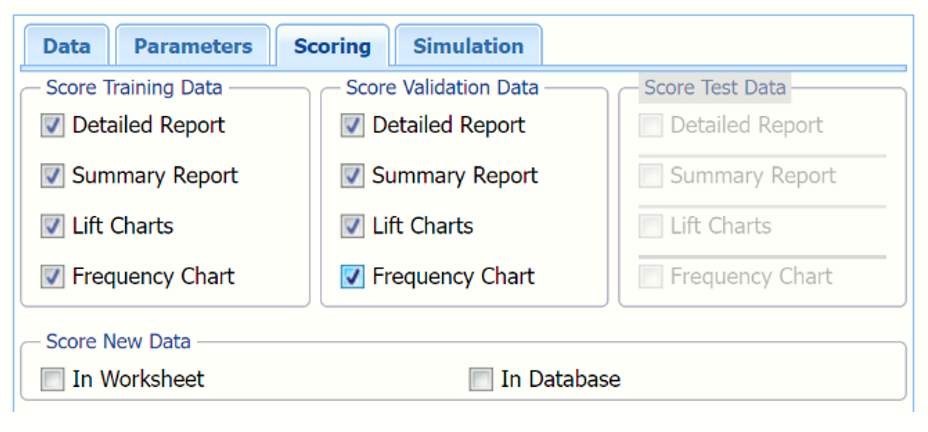Click the In Worksheet label text
The image size is (928, 432).
[x=138, y=380]
